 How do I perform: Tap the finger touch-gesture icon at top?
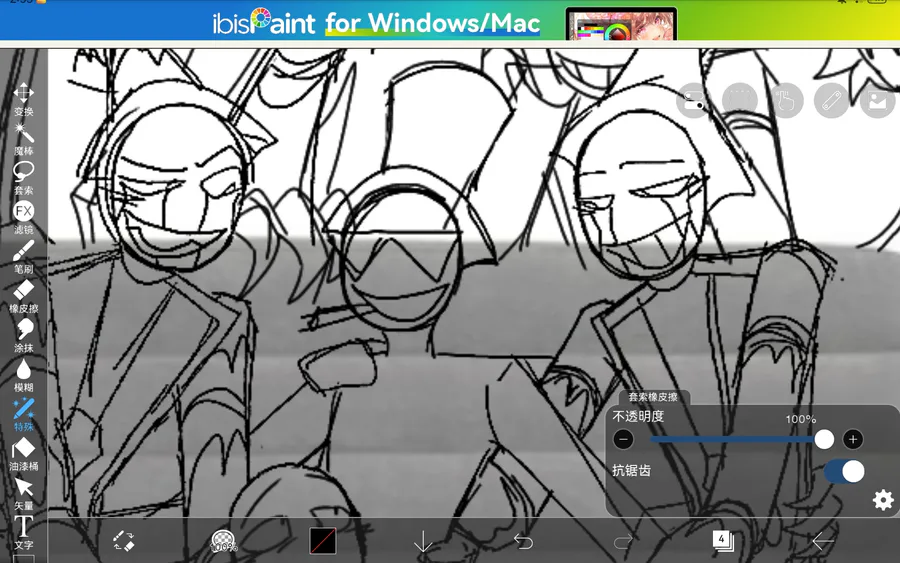pos(786,101)
